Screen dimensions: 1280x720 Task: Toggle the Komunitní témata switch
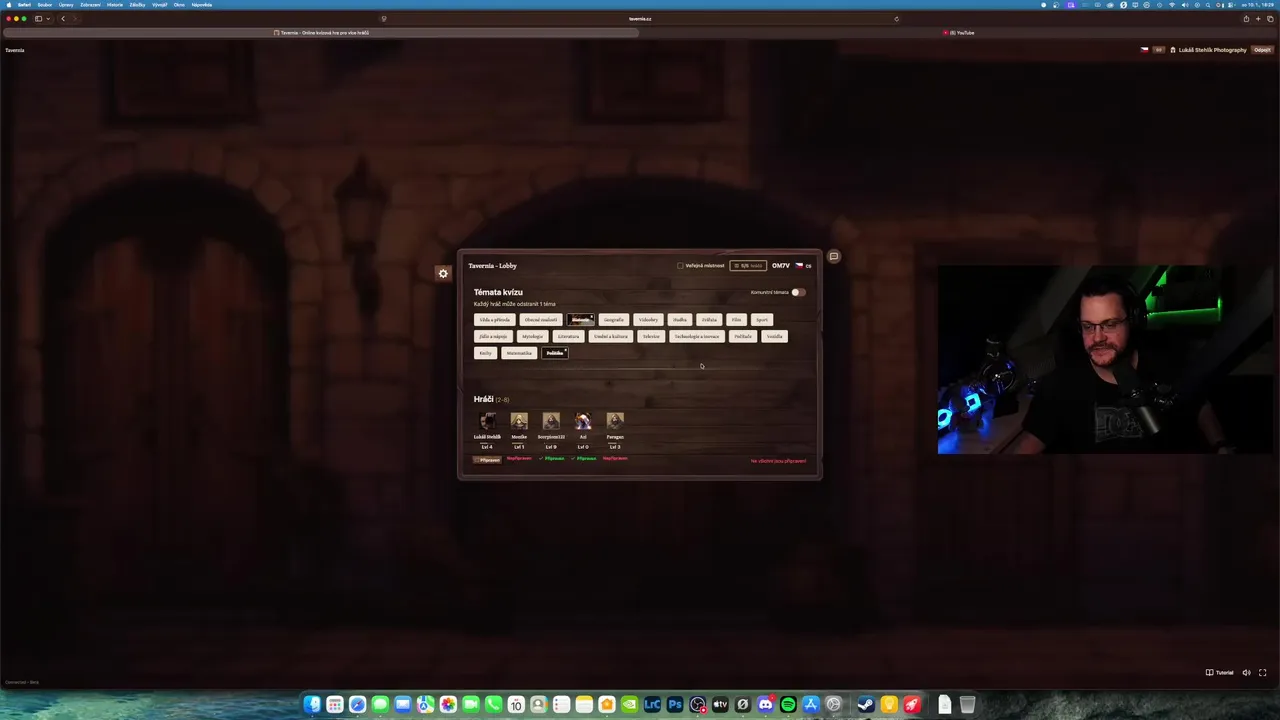pos(797,292)
